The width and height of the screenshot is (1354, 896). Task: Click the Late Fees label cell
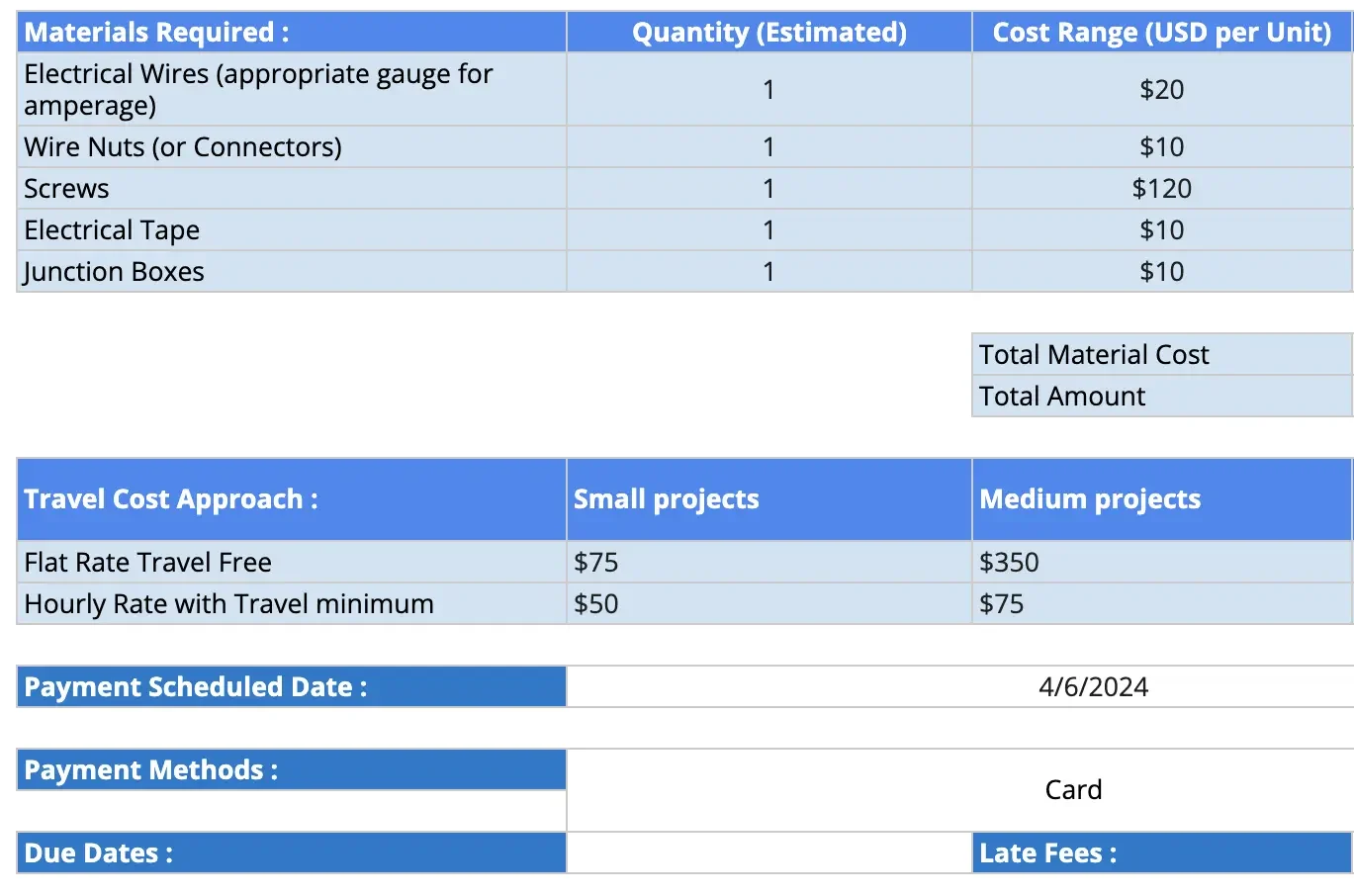1161,853
